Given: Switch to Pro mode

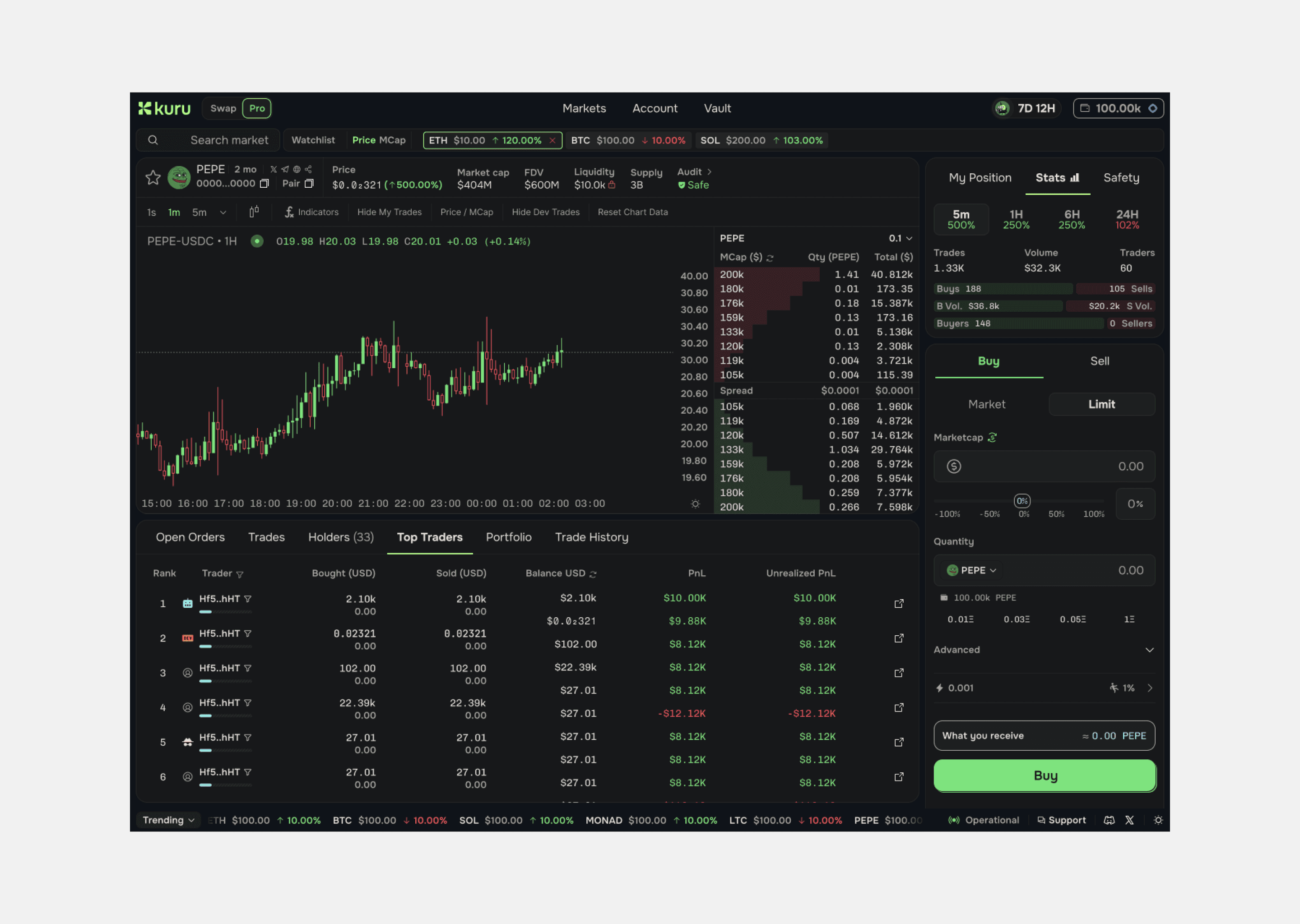Looking at the screenshot, I should [257, 108].
